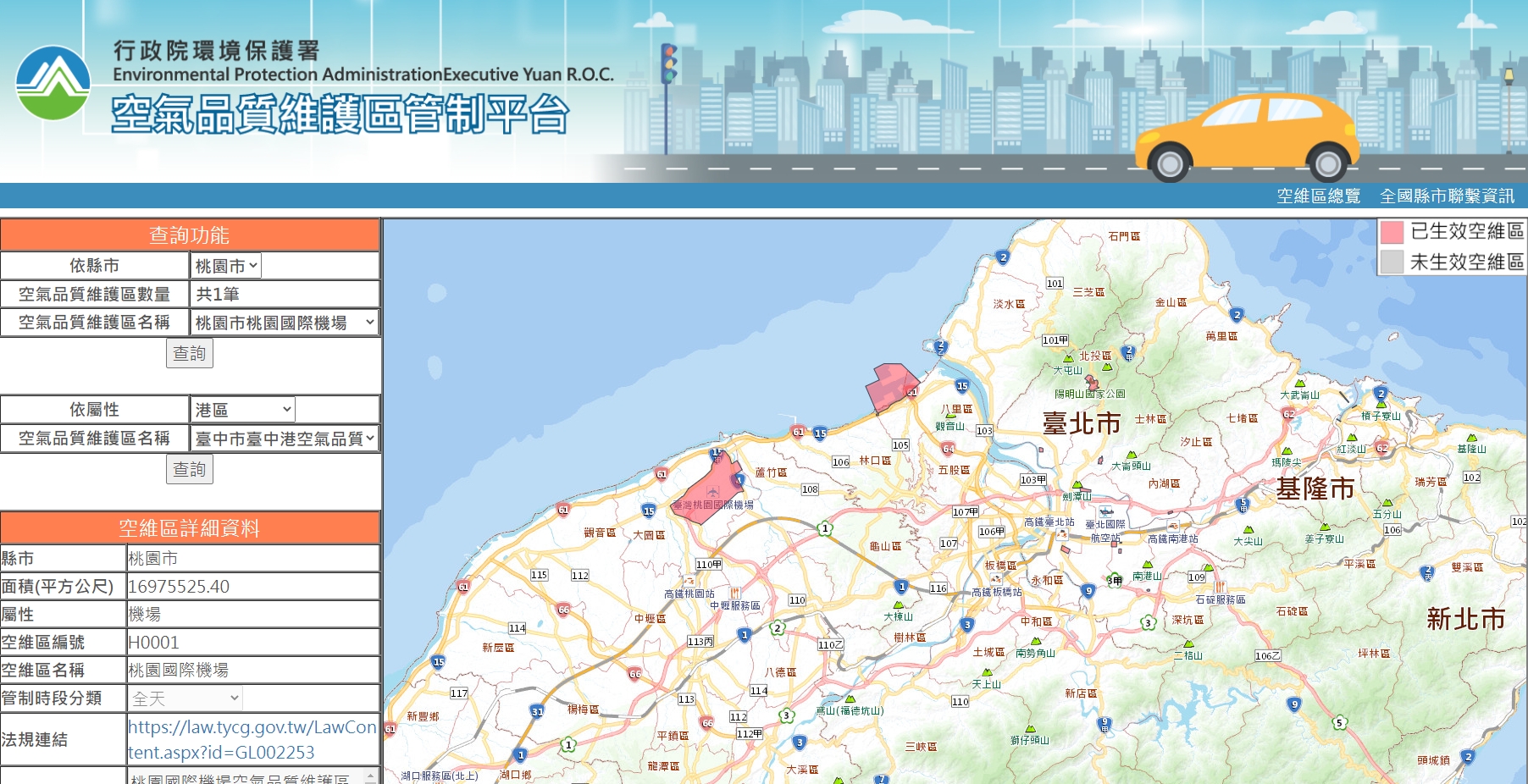Go to 空維區總覽 in navigation bar

[x=1318, y=196]
